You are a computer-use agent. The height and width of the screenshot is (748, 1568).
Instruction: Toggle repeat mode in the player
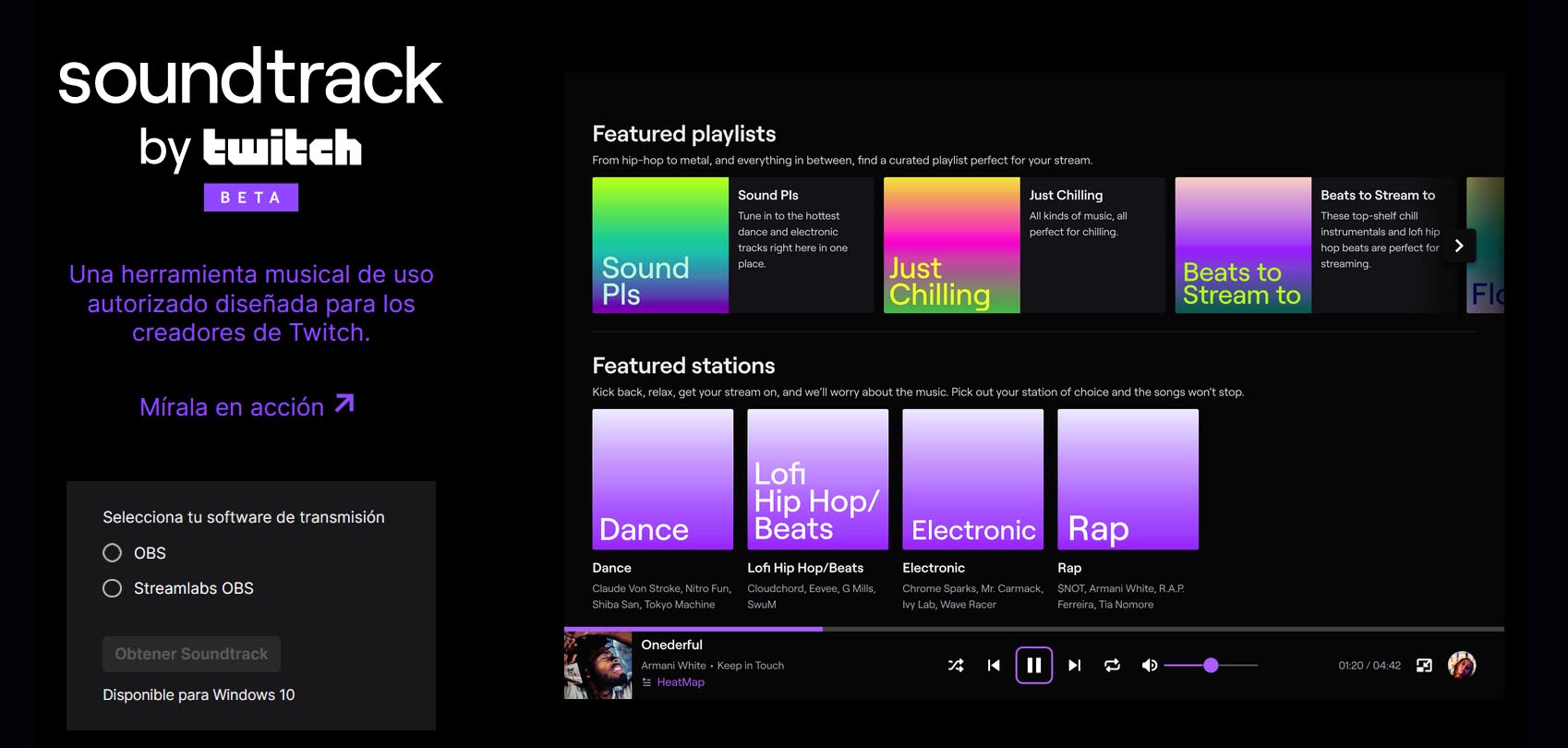pos(1112,665)
